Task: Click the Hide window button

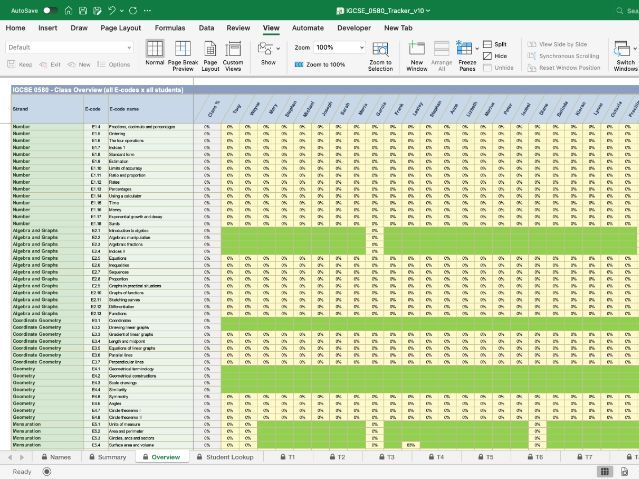Action: click(495, 56)
